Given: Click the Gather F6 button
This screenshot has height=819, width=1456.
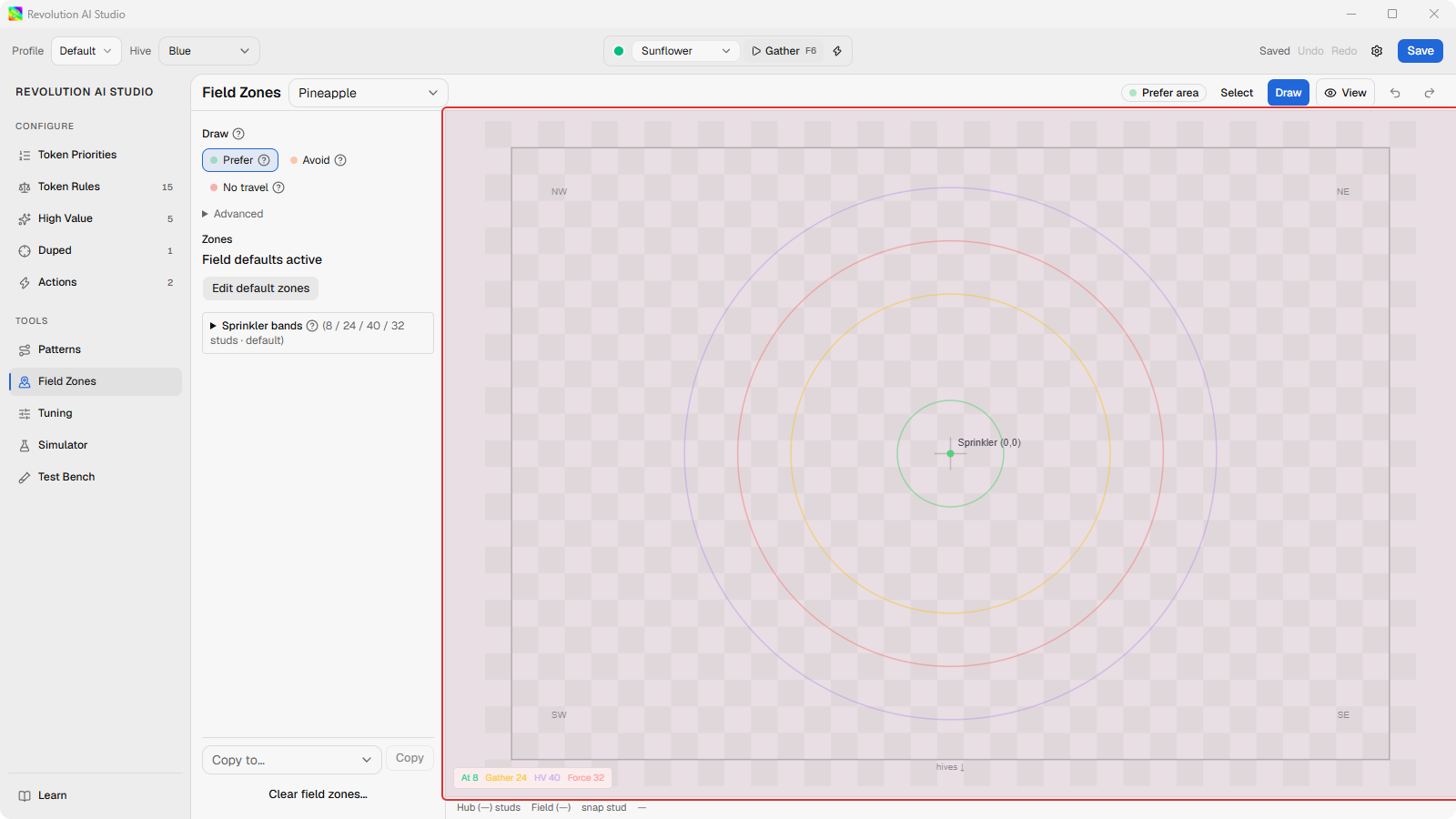Looking at the screenshot, I should (x=784, y=51).
